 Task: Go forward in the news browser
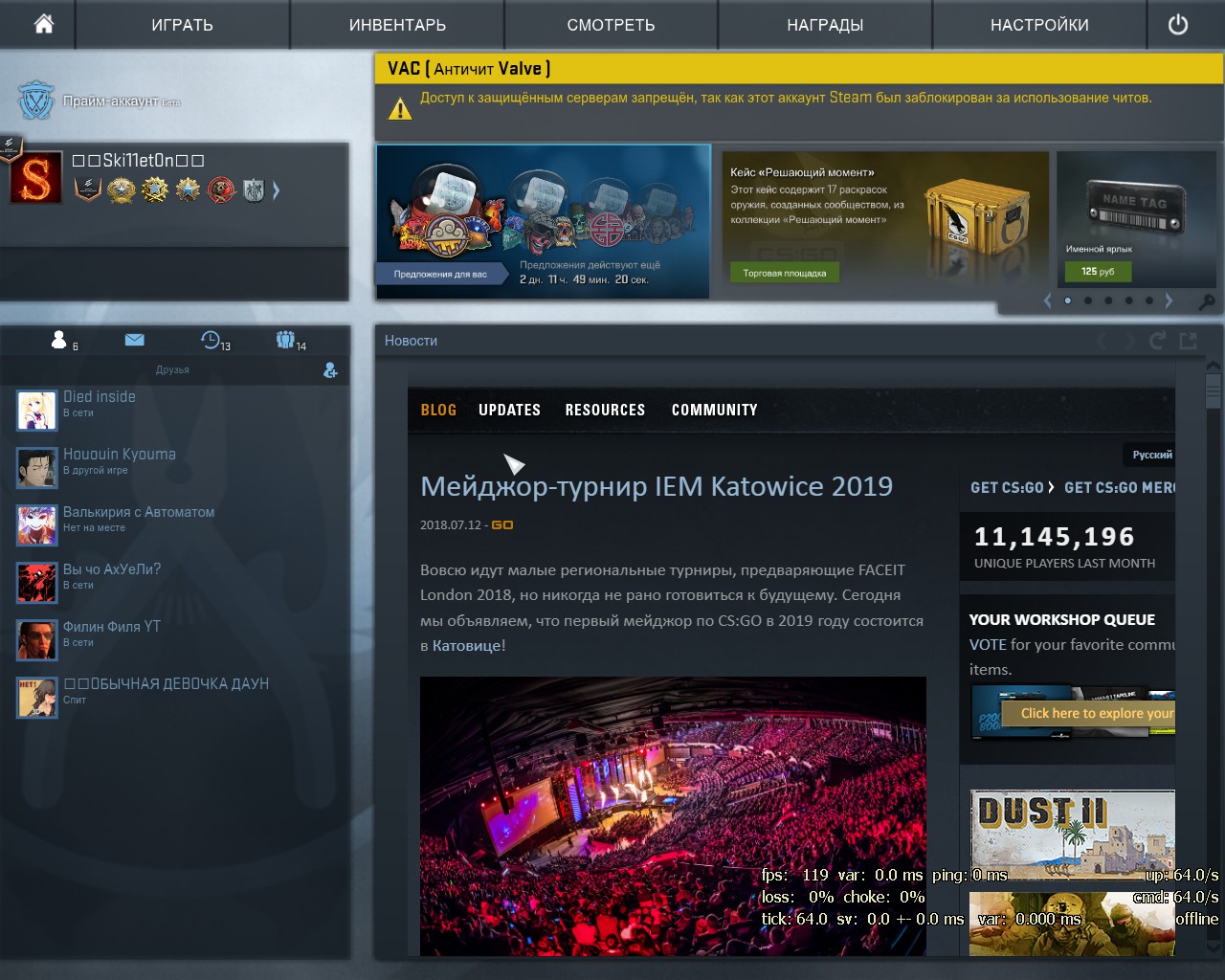(x=1128, y=340)
